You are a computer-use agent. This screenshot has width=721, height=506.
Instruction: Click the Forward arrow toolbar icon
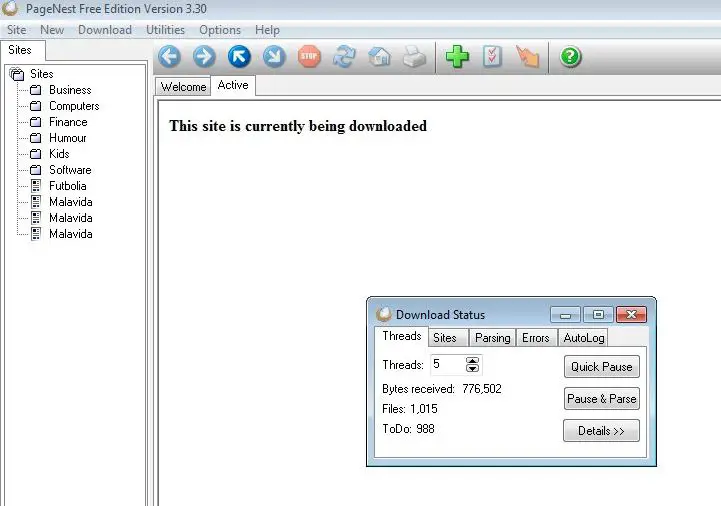204,57
